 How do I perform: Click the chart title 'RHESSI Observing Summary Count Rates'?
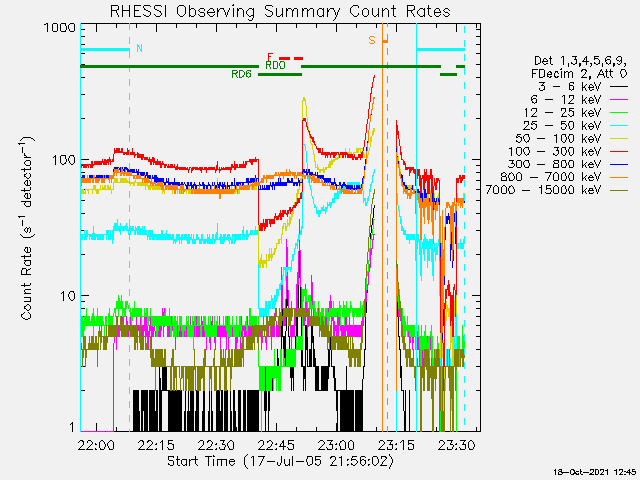point(280,11)
